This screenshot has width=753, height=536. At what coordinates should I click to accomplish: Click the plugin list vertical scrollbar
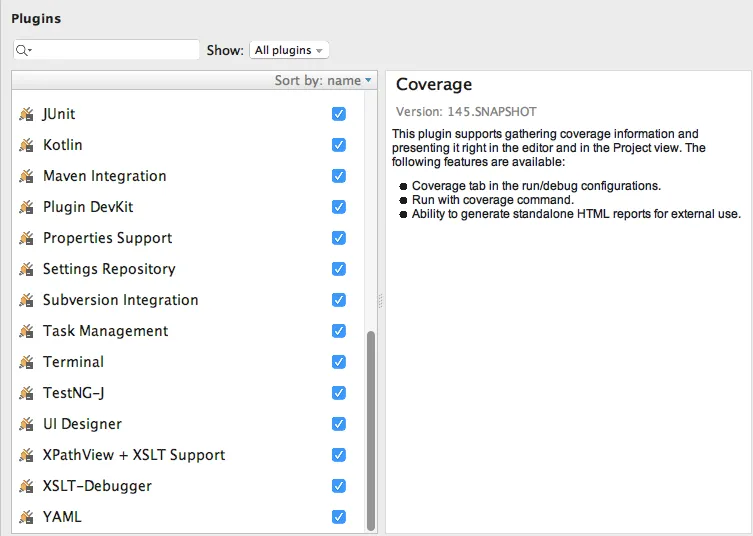click(x=371, y=430)
